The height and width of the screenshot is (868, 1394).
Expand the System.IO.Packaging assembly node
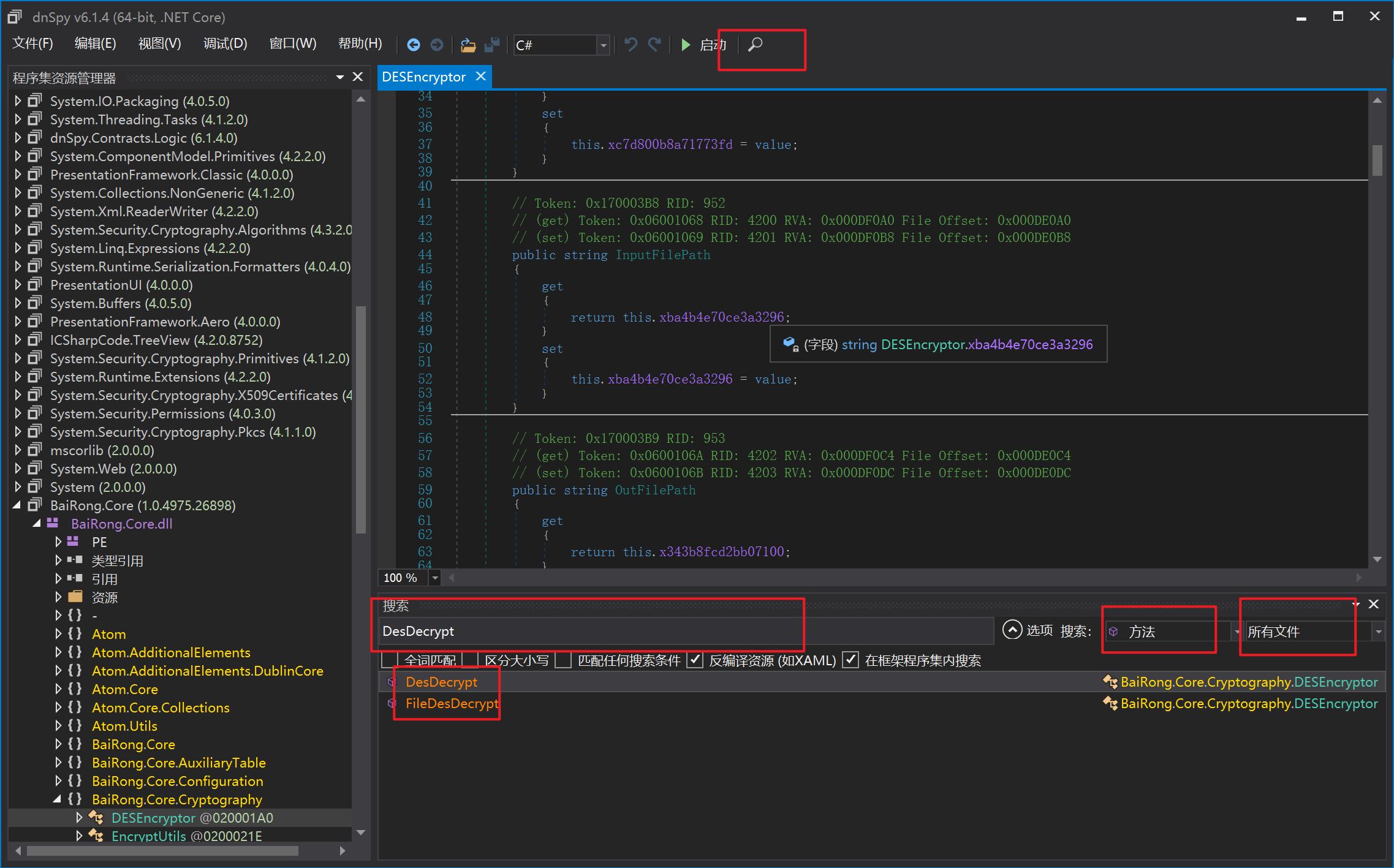17,100
